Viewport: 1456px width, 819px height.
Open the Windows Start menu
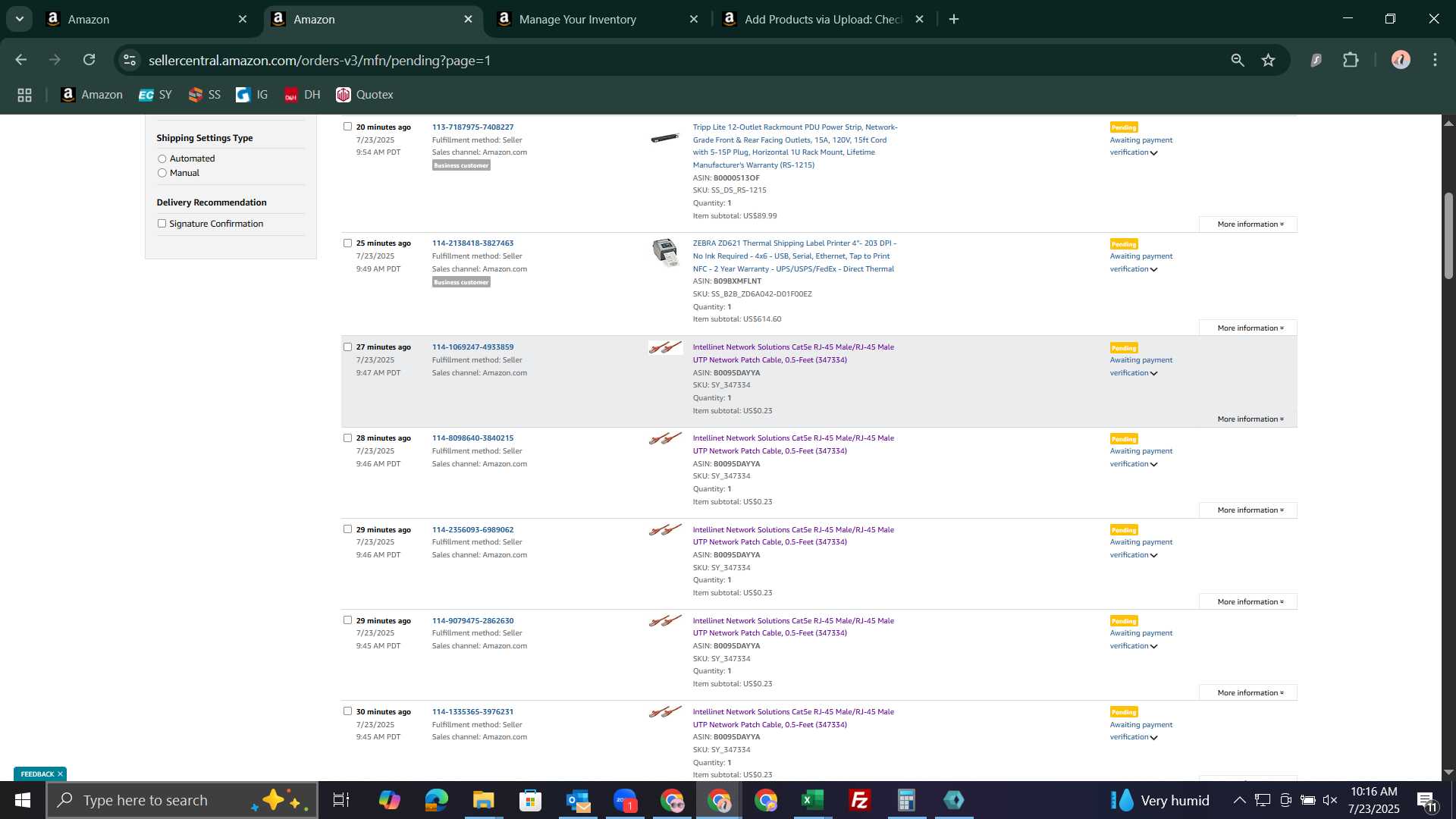coord(22,800)
